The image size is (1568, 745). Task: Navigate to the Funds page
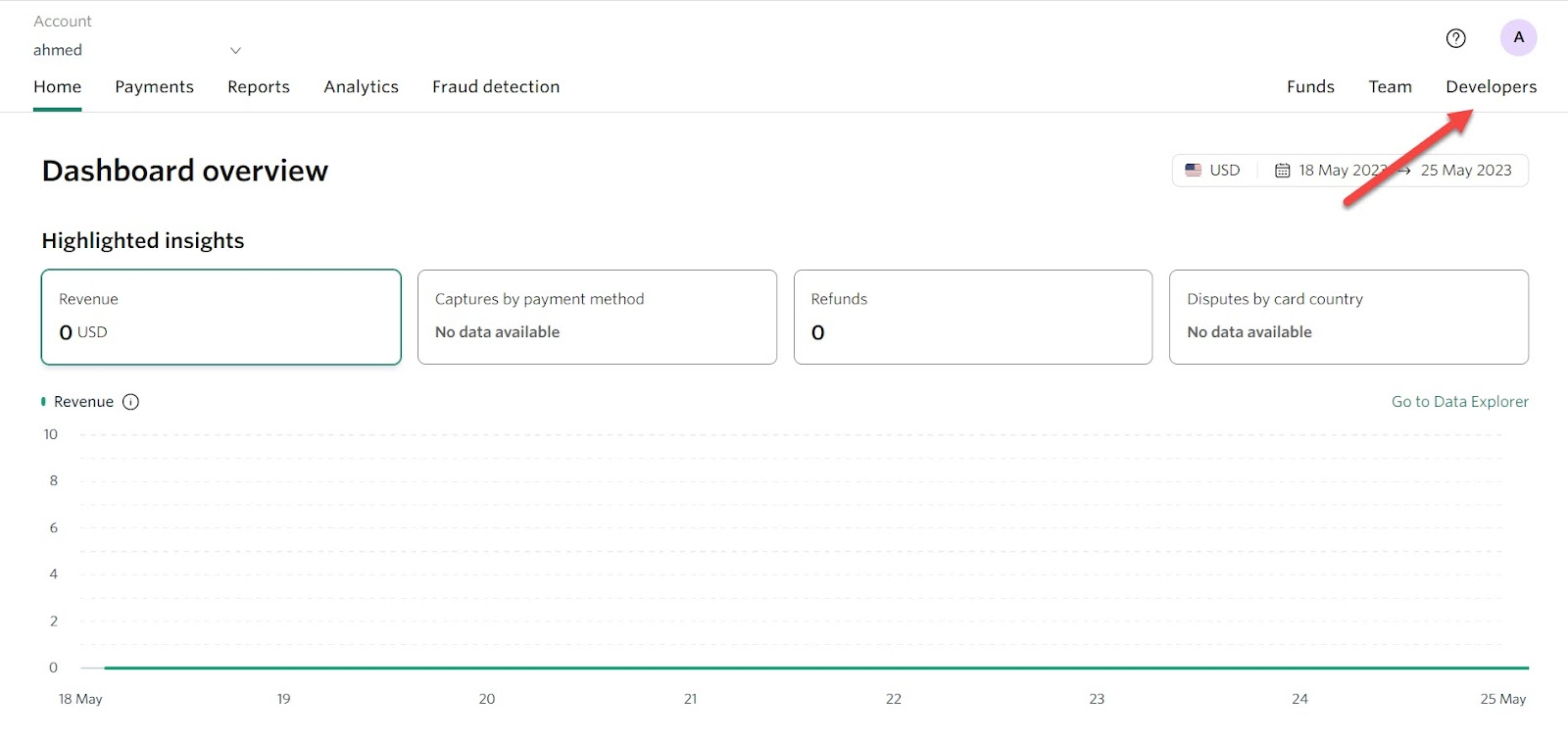click(x=1310, y=87)
